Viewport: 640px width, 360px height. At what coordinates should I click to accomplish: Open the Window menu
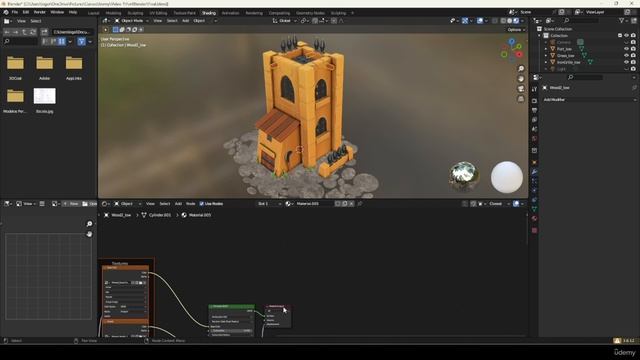[57, 12]
